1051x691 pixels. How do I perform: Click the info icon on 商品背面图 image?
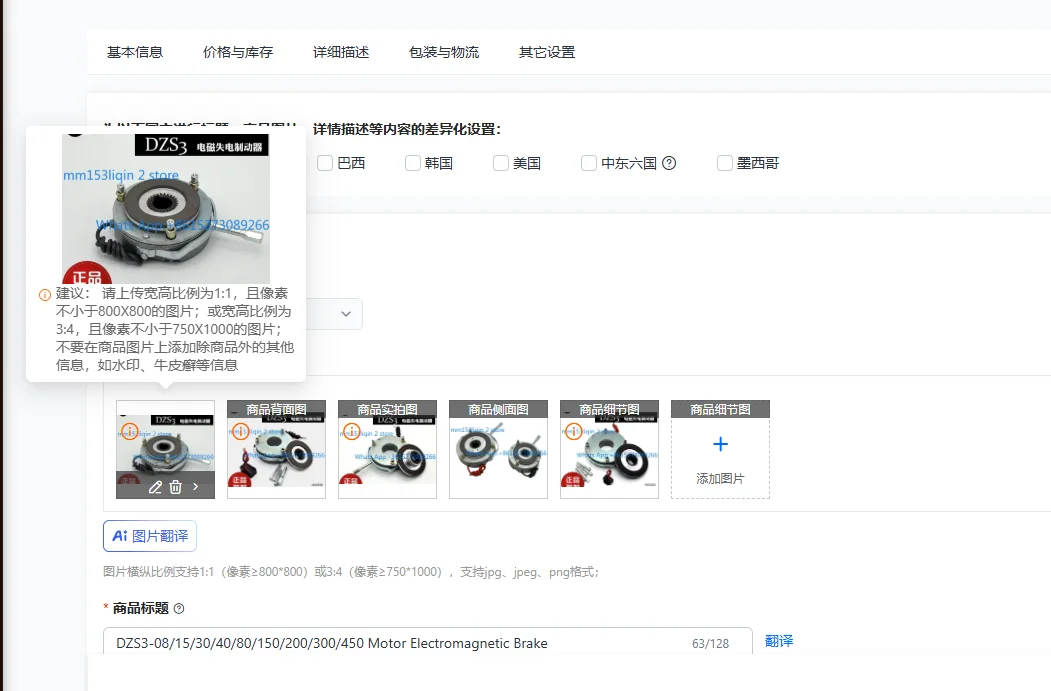[241, 431]
